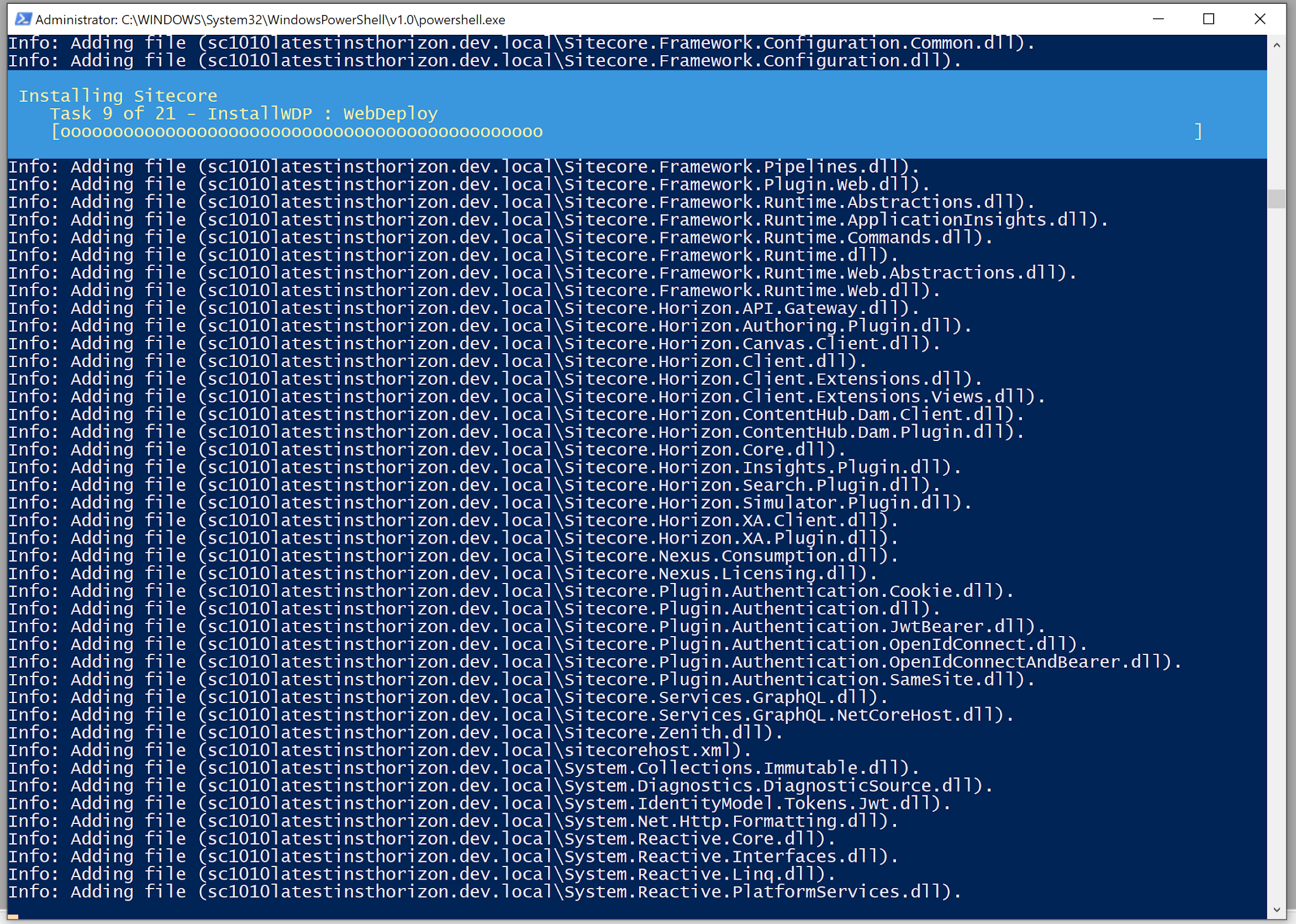Click line with Sitecore.Horizon.ContentHub.Dam.Plugin.dll

[516, 433]
